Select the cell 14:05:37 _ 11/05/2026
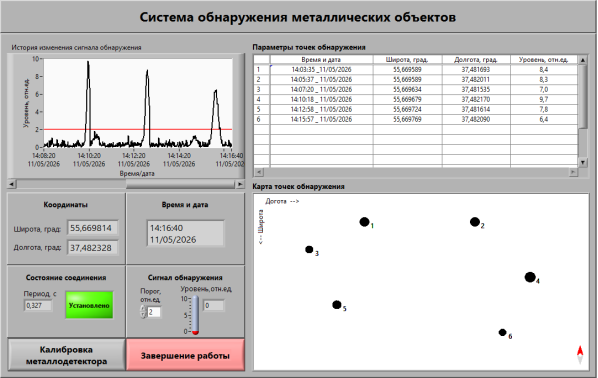Image resolution: width=598 pixels, height=378 pixels. (321, 79)
